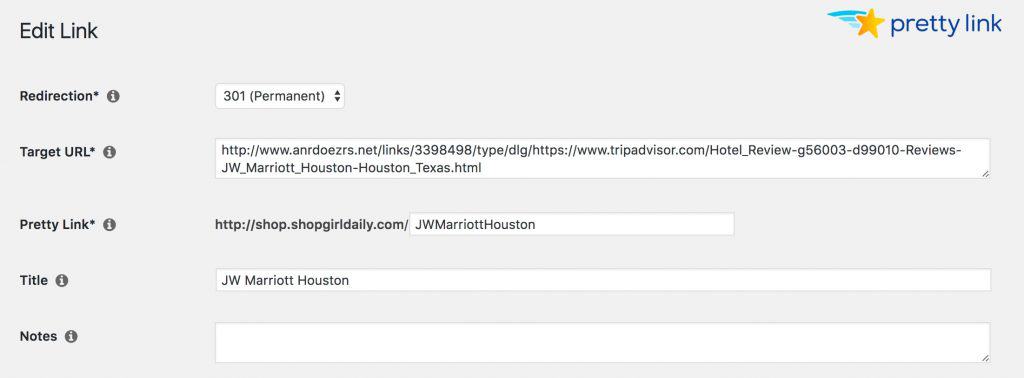Click the up-down arrows on the redirection select
The width and height of the screenshot is (1024, 378).
pos(337,96)
